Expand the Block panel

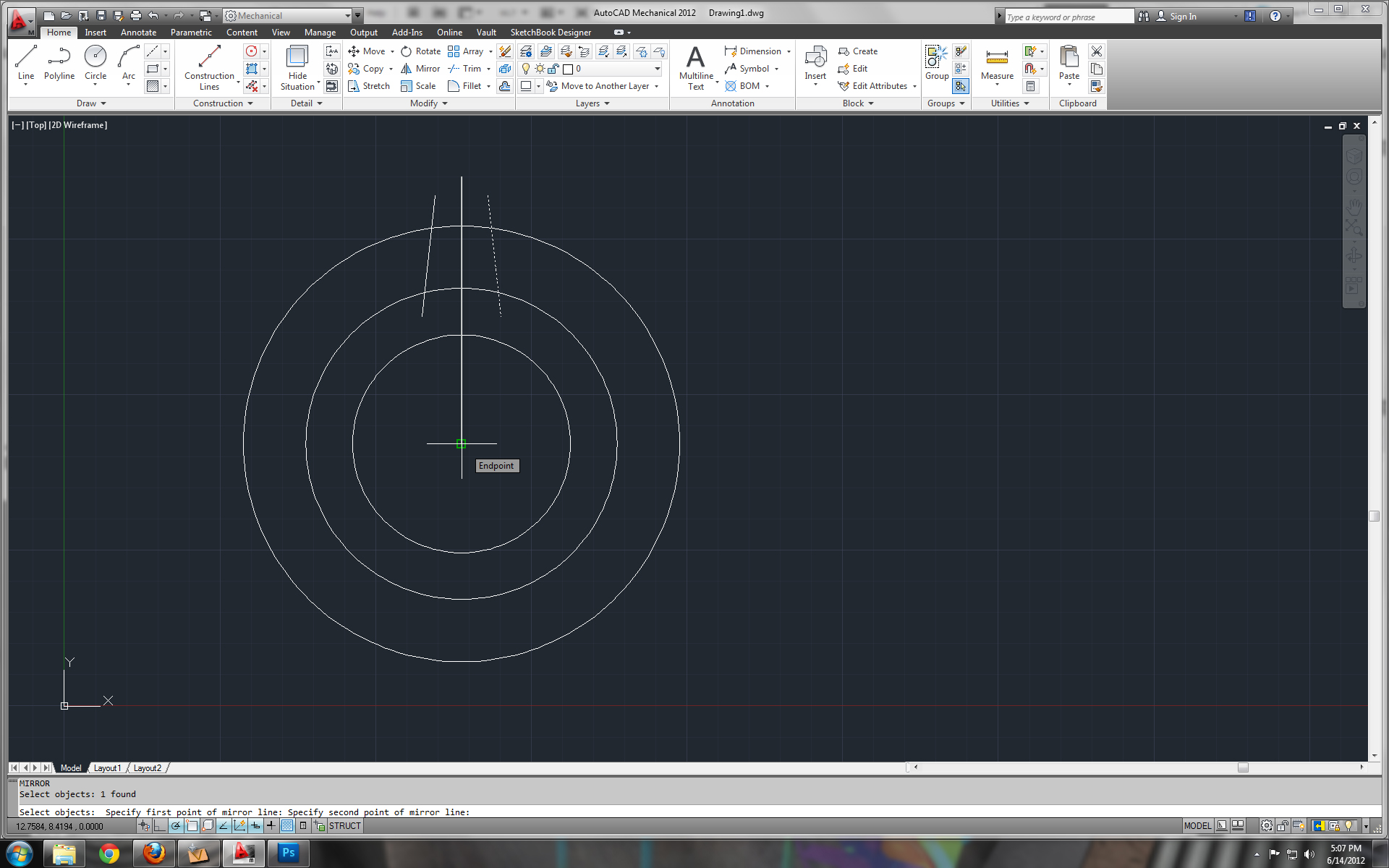(858, 103)
